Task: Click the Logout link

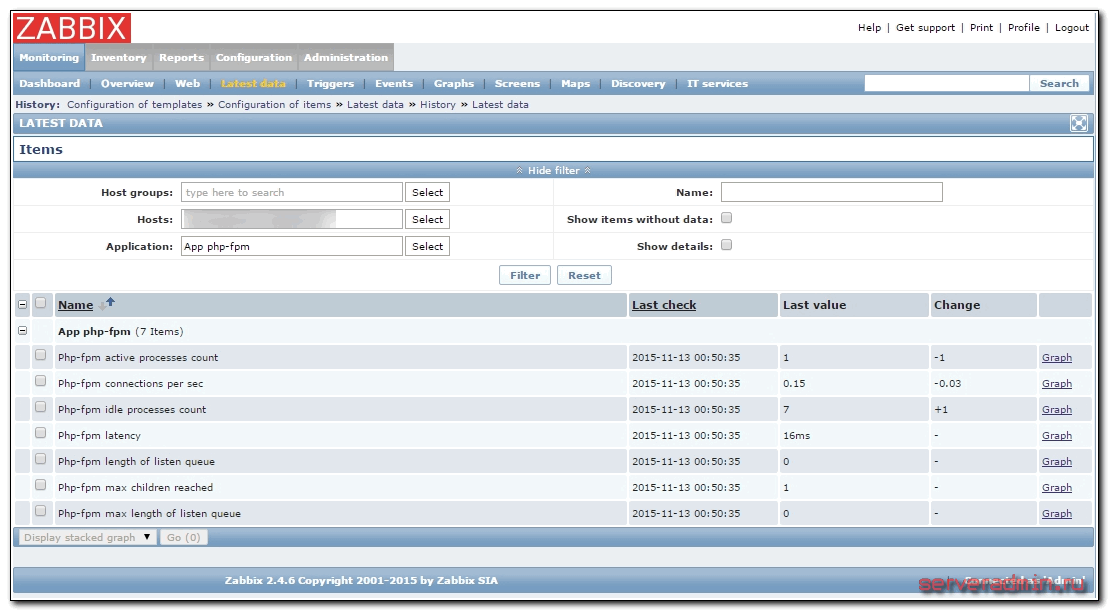Action: [x=1072, y=28]
